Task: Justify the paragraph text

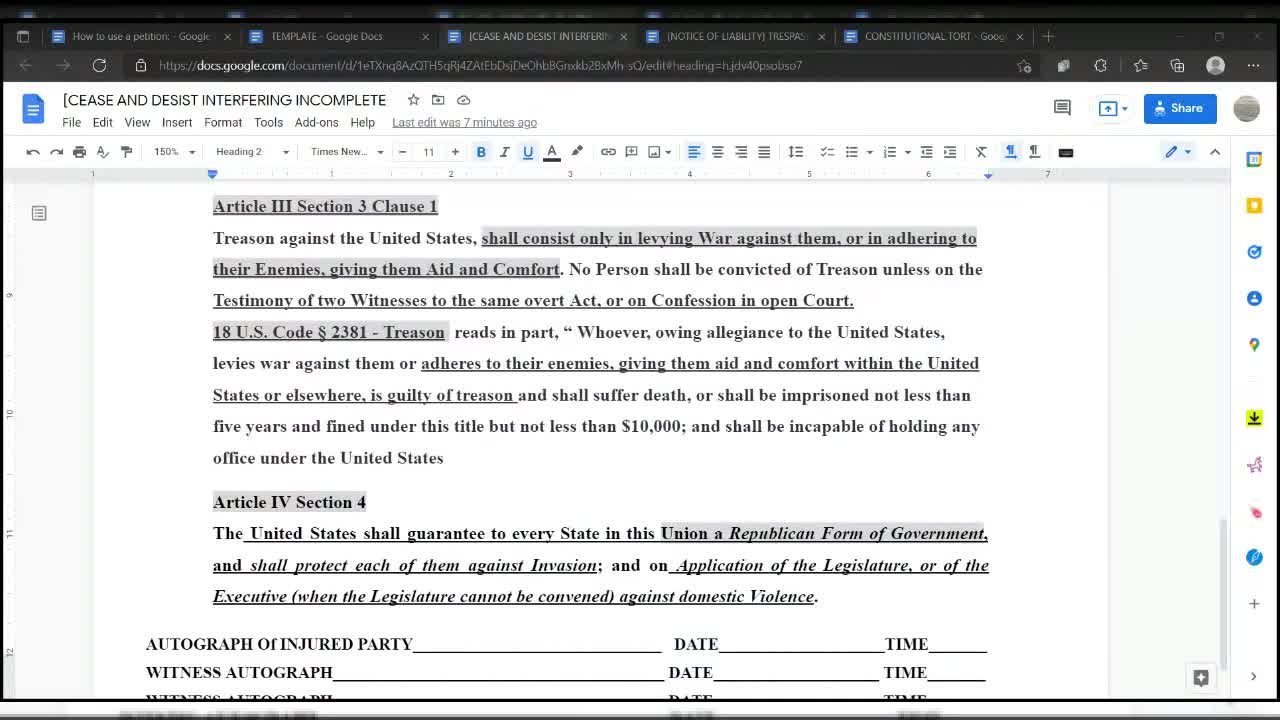Action: [764, 152]
